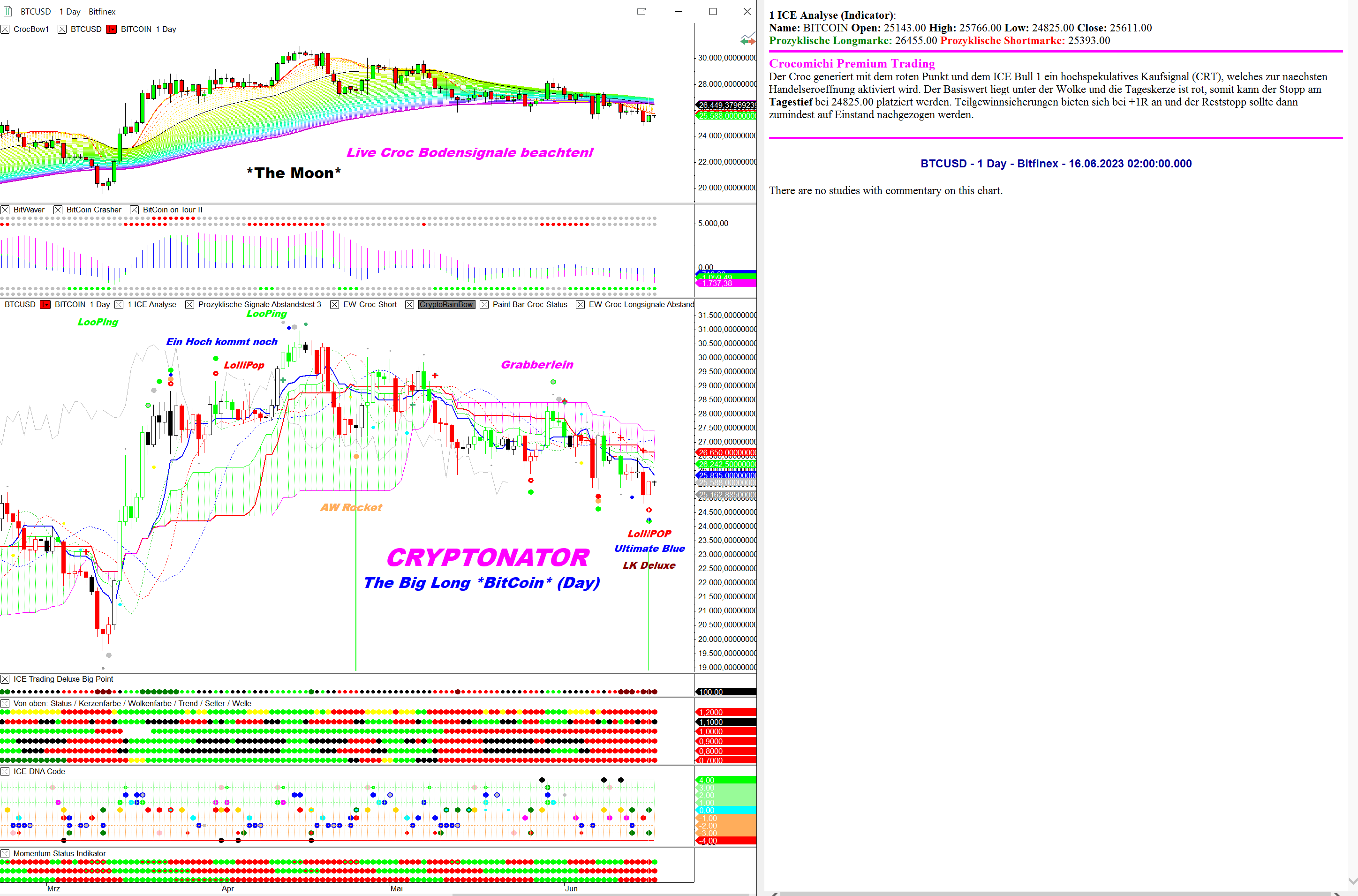Remove the CrocBow1 study via its X box

point(5,29)
